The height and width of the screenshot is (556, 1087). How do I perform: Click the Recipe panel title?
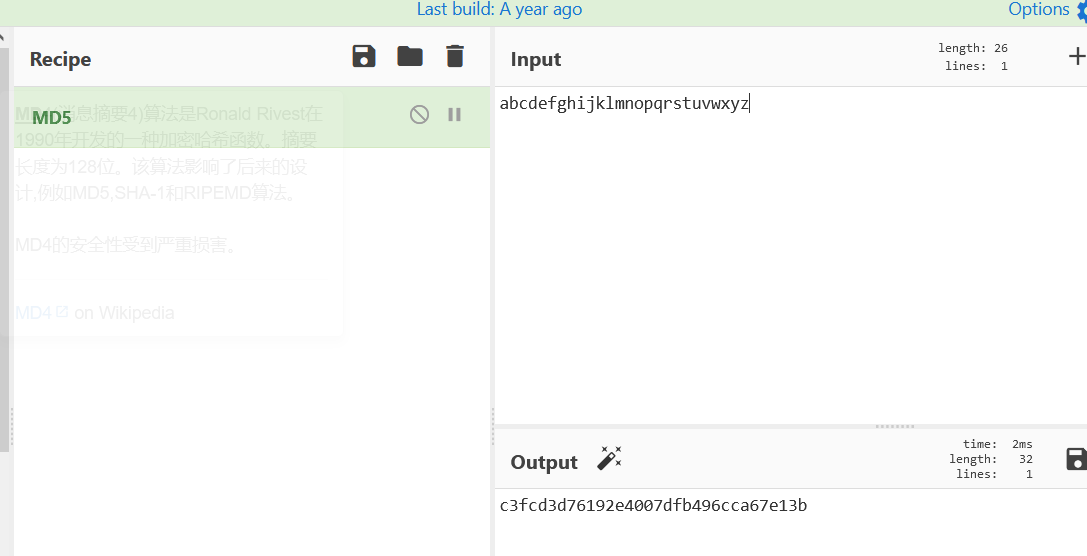pos(60,60)
